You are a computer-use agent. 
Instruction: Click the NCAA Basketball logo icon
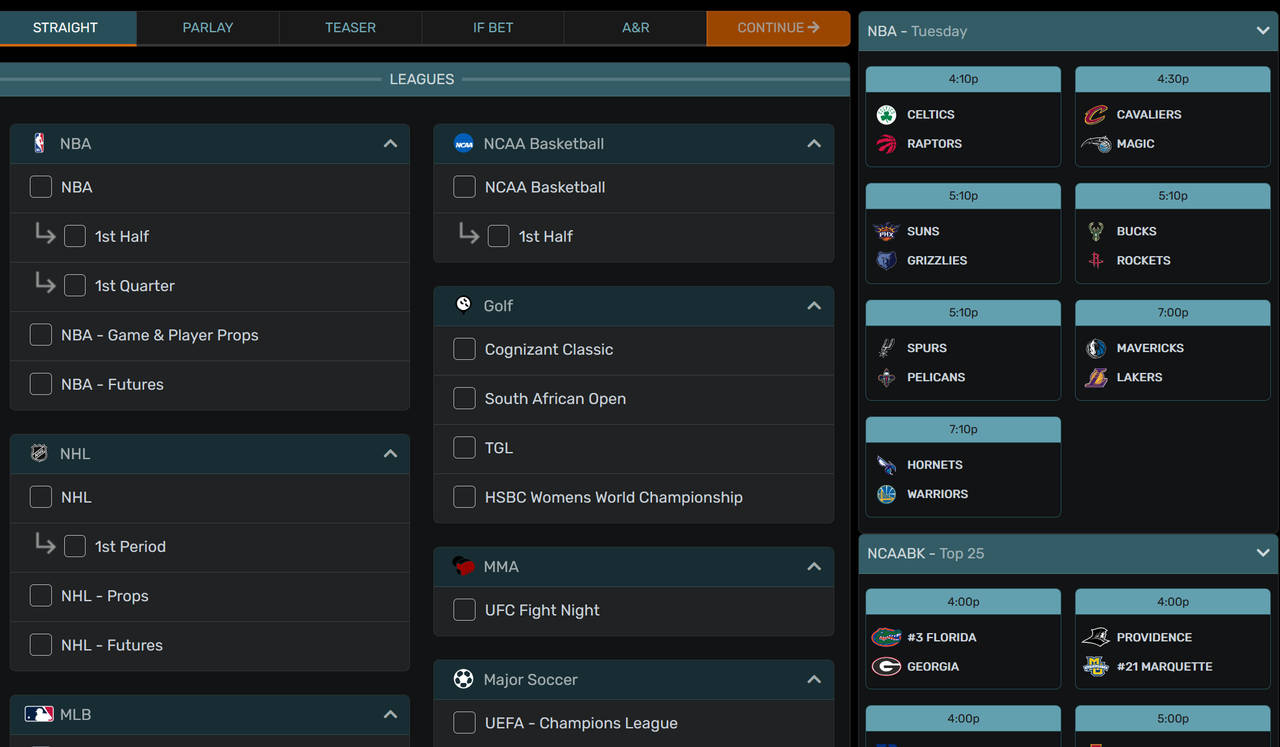[463, 143]
